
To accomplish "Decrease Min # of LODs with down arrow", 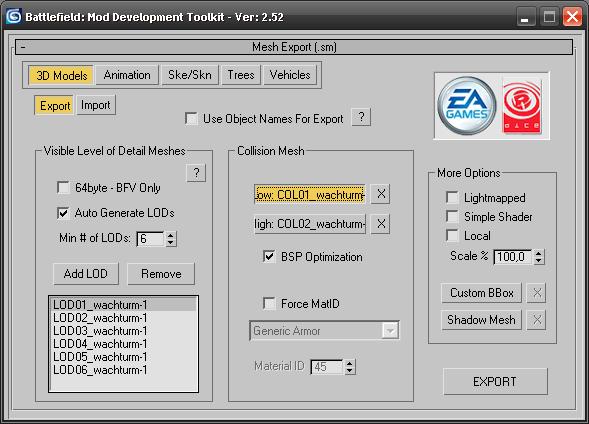I will click(x=171, y=243).
